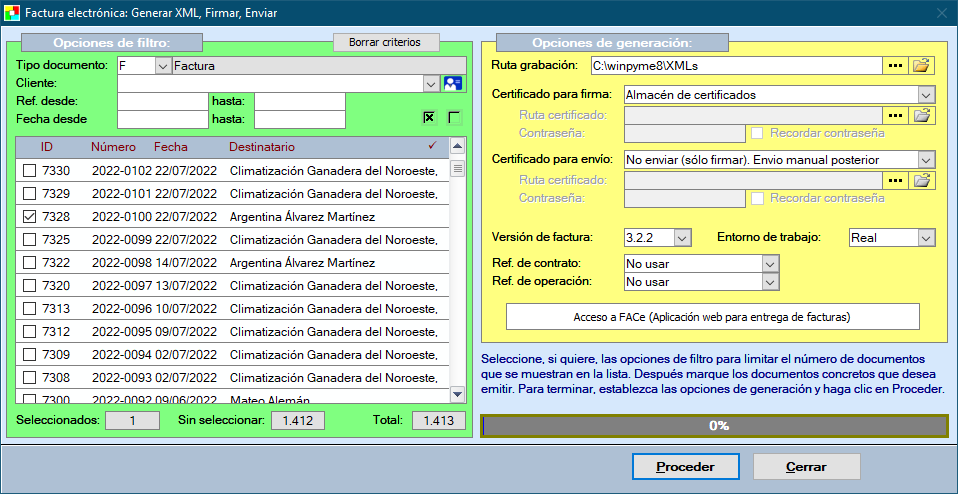This screenshot has height=494, width=958.
Task: Open the client search icon beside Cliente
Action: pos(453,83)
